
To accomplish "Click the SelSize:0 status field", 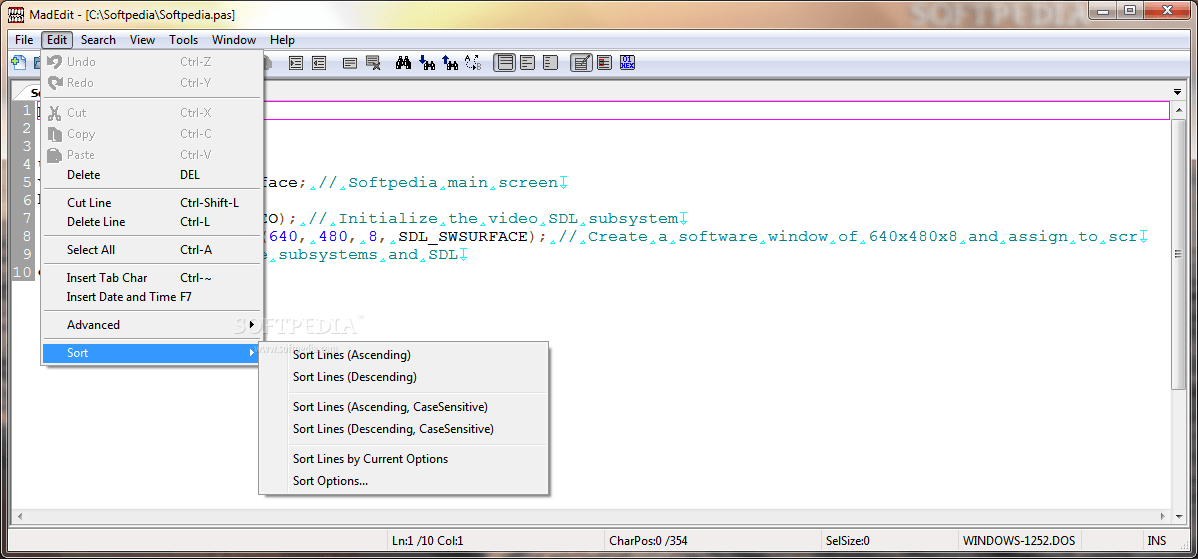I will pyautogui.click(x=889, y=541).
